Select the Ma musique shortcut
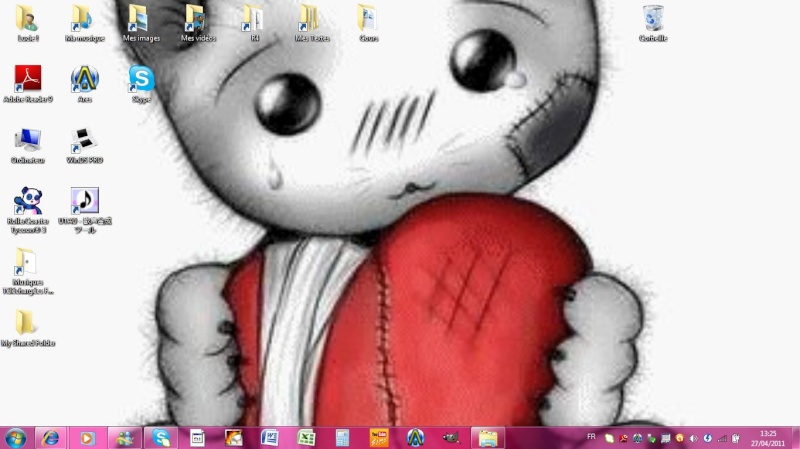 pyautogui.click(x=85, y=23)
